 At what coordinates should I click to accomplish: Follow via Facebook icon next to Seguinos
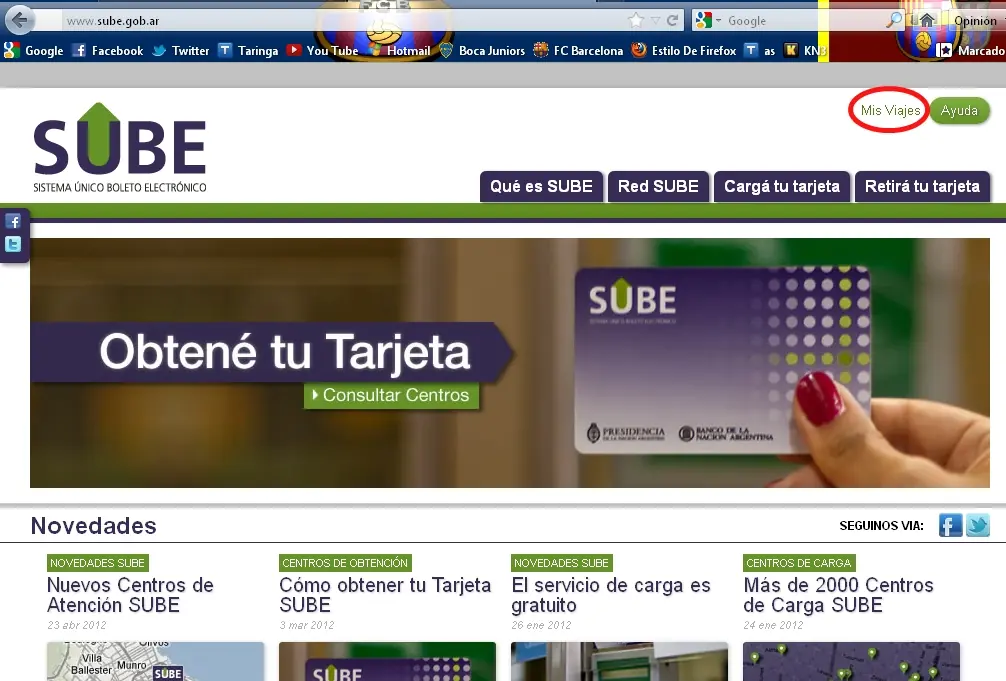950,525
